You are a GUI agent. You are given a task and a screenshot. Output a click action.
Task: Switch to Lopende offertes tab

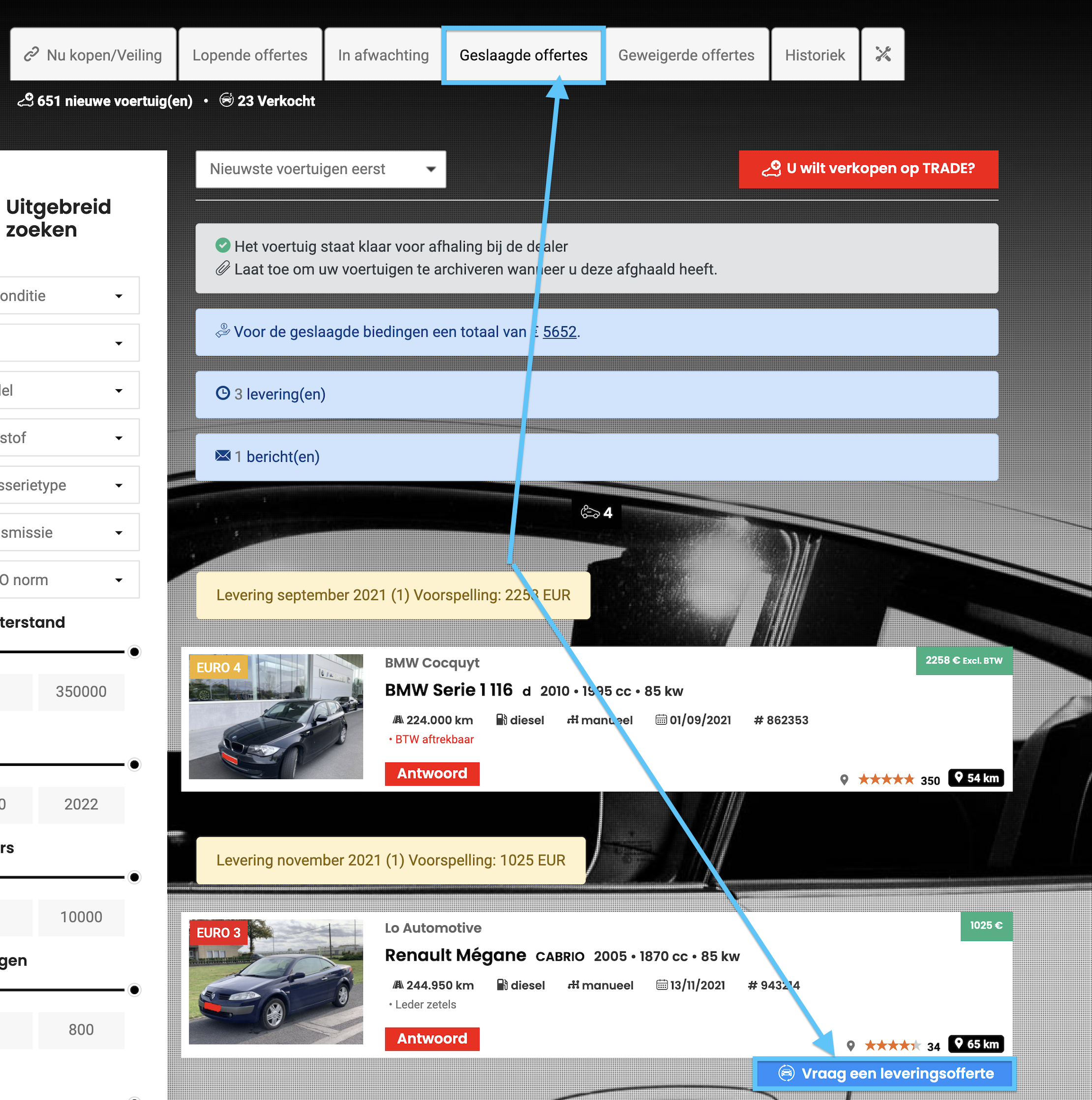[x=250, y=55]
